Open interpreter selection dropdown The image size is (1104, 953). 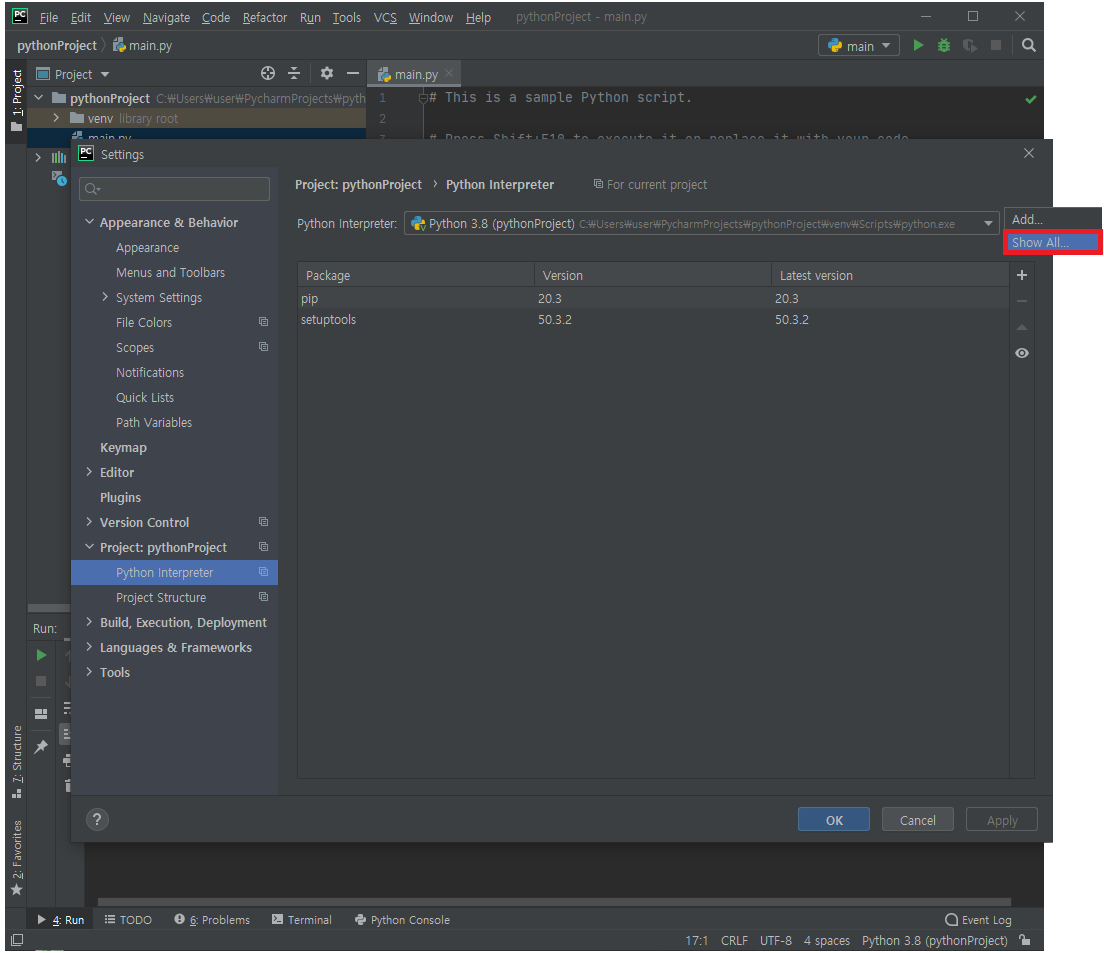[x=989, y=224]
